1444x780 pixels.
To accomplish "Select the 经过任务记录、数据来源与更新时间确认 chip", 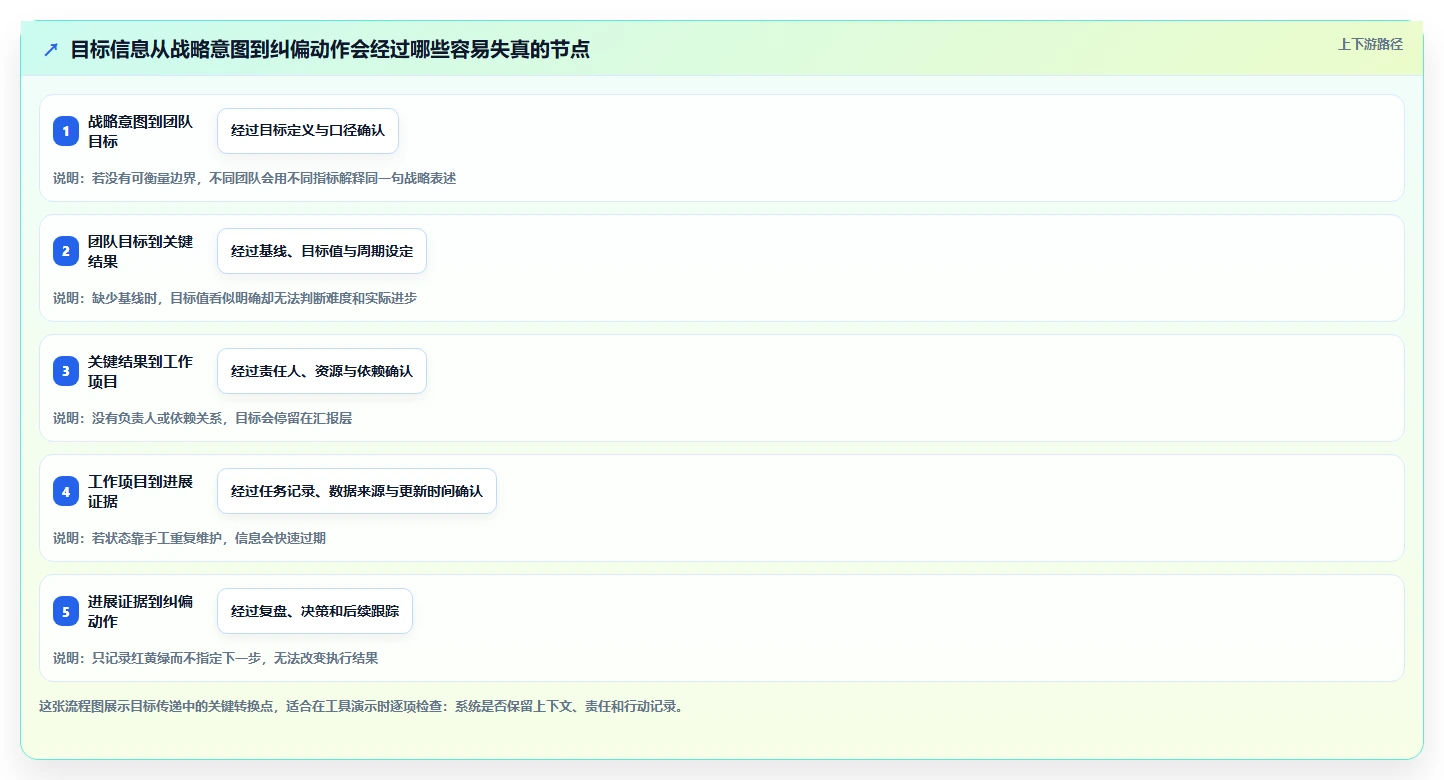I will click(x=357, y=491).
